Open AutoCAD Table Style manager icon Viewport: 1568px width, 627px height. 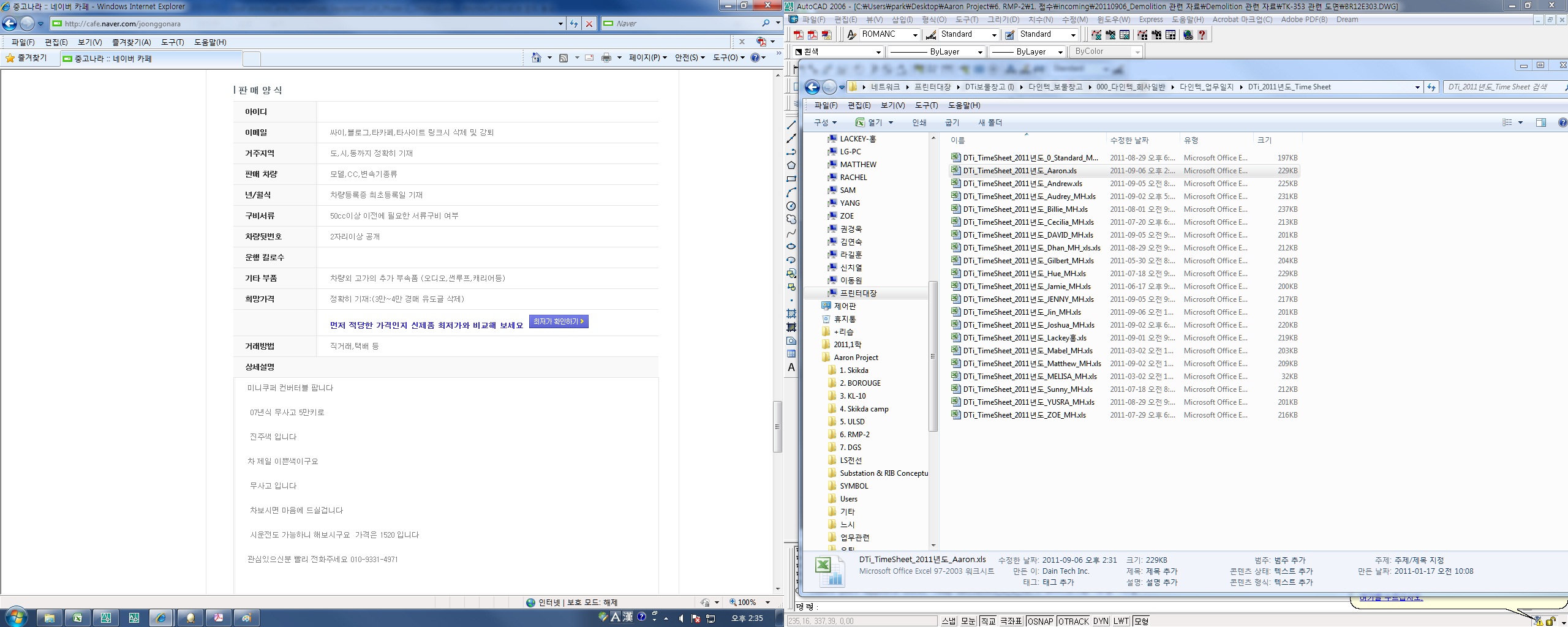pos(1010,35)
